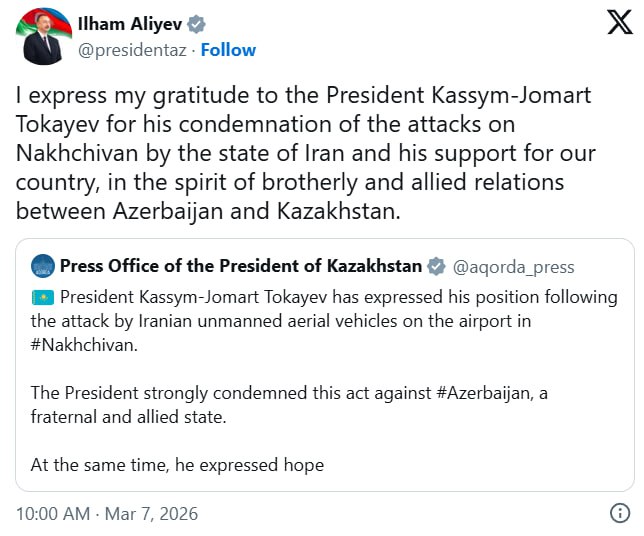The width and height of the screenshot is (644, 536).
Task: Follow the presidentaz account
Action: 229,50
